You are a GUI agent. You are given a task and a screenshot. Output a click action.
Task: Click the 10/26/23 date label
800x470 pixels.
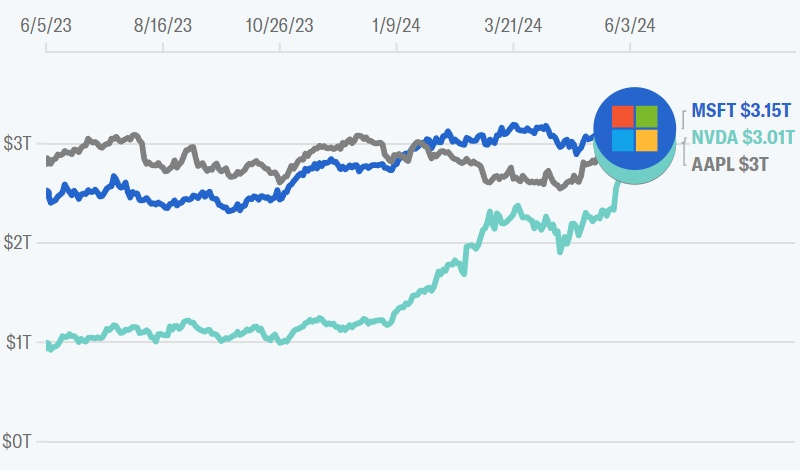pos(281,27)
